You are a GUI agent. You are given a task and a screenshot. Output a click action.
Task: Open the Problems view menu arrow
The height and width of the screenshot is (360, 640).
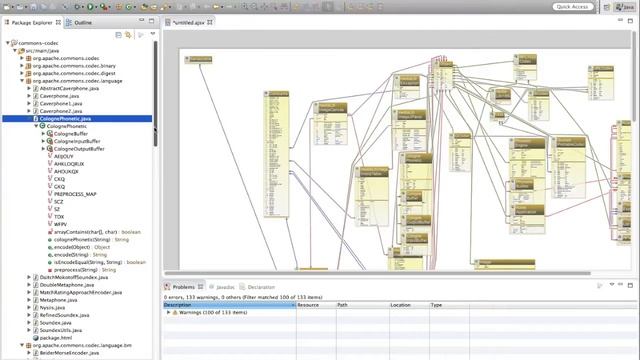coord(611,284)
